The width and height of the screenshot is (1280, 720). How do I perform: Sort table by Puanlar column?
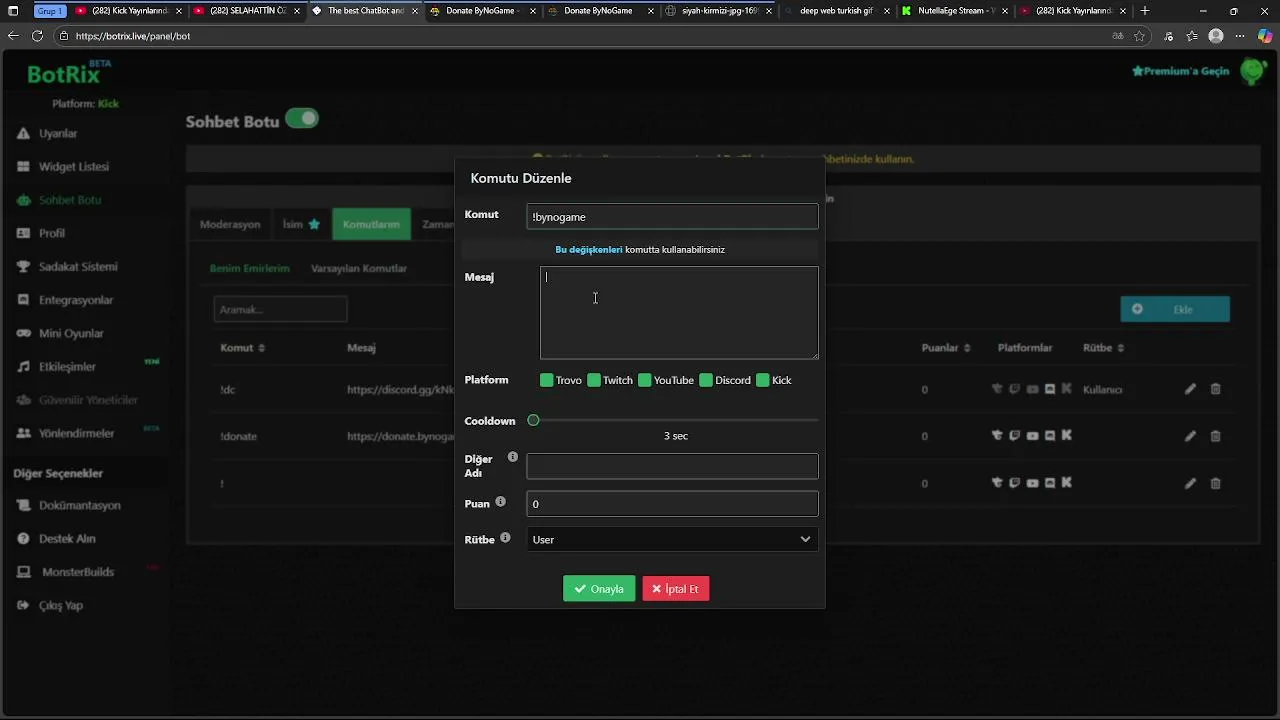click(x=946, y=348)
